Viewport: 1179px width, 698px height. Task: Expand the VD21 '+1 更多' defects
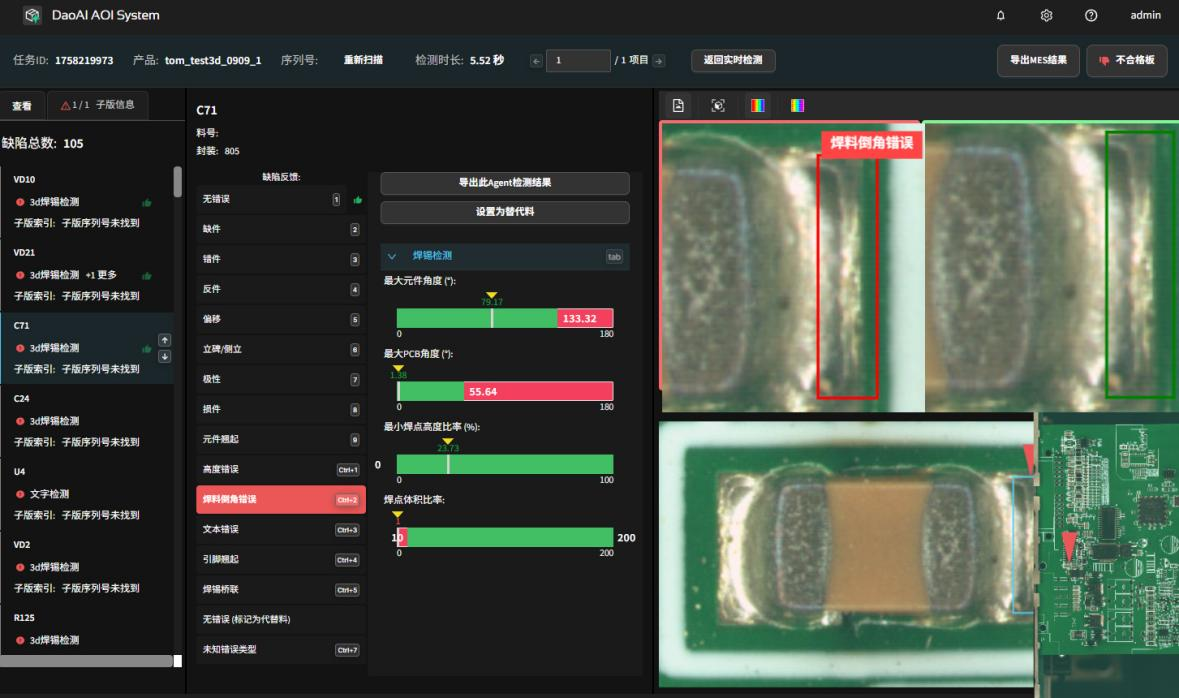click(x=103, y=275)
